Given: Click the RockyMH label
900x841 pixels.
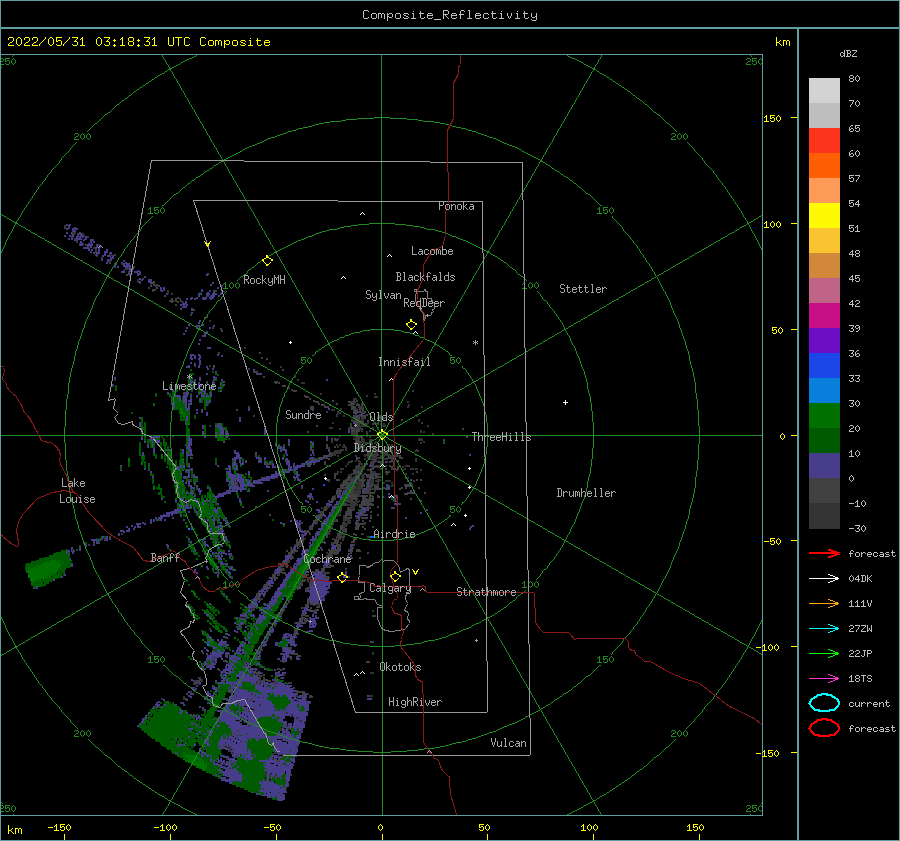Looking at the screenshot, I should point(264,280).
